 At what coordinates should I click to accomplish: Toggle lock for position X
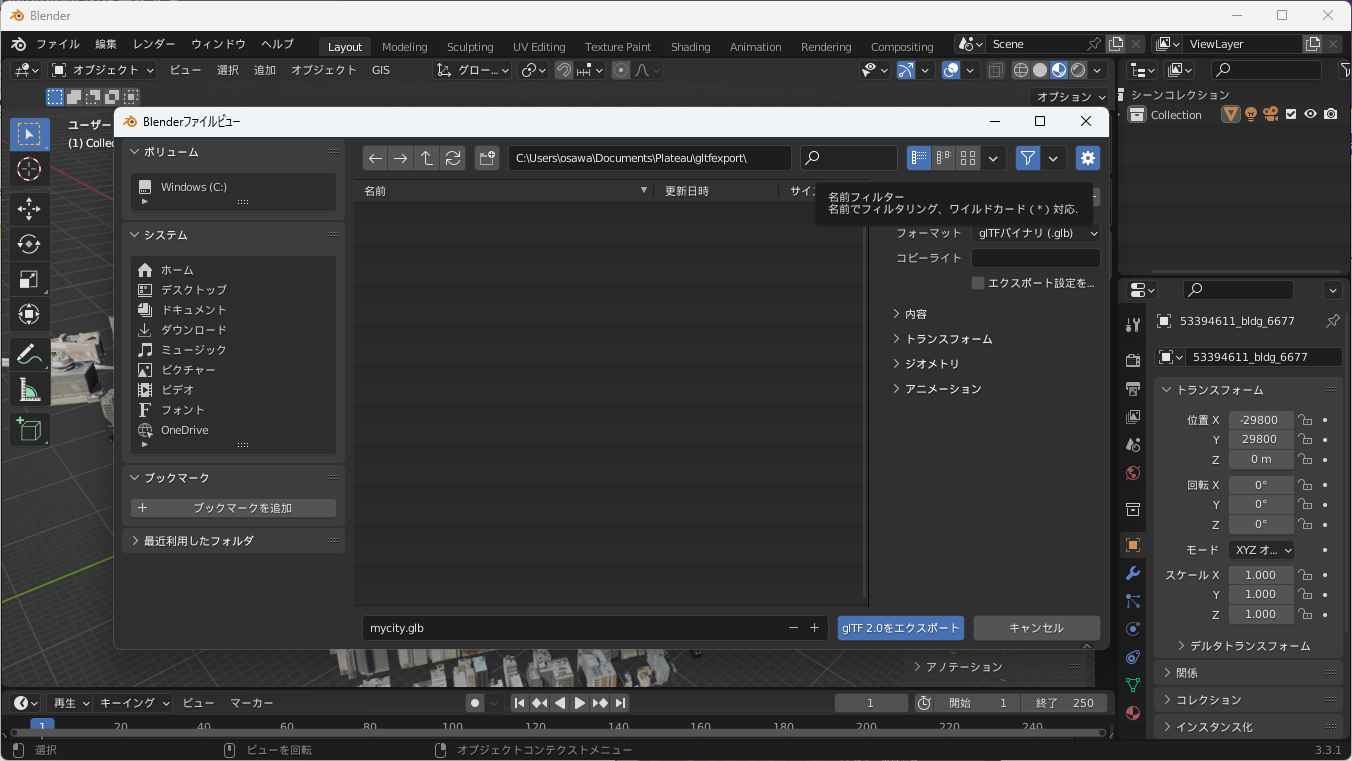[x=1305, y=420]
